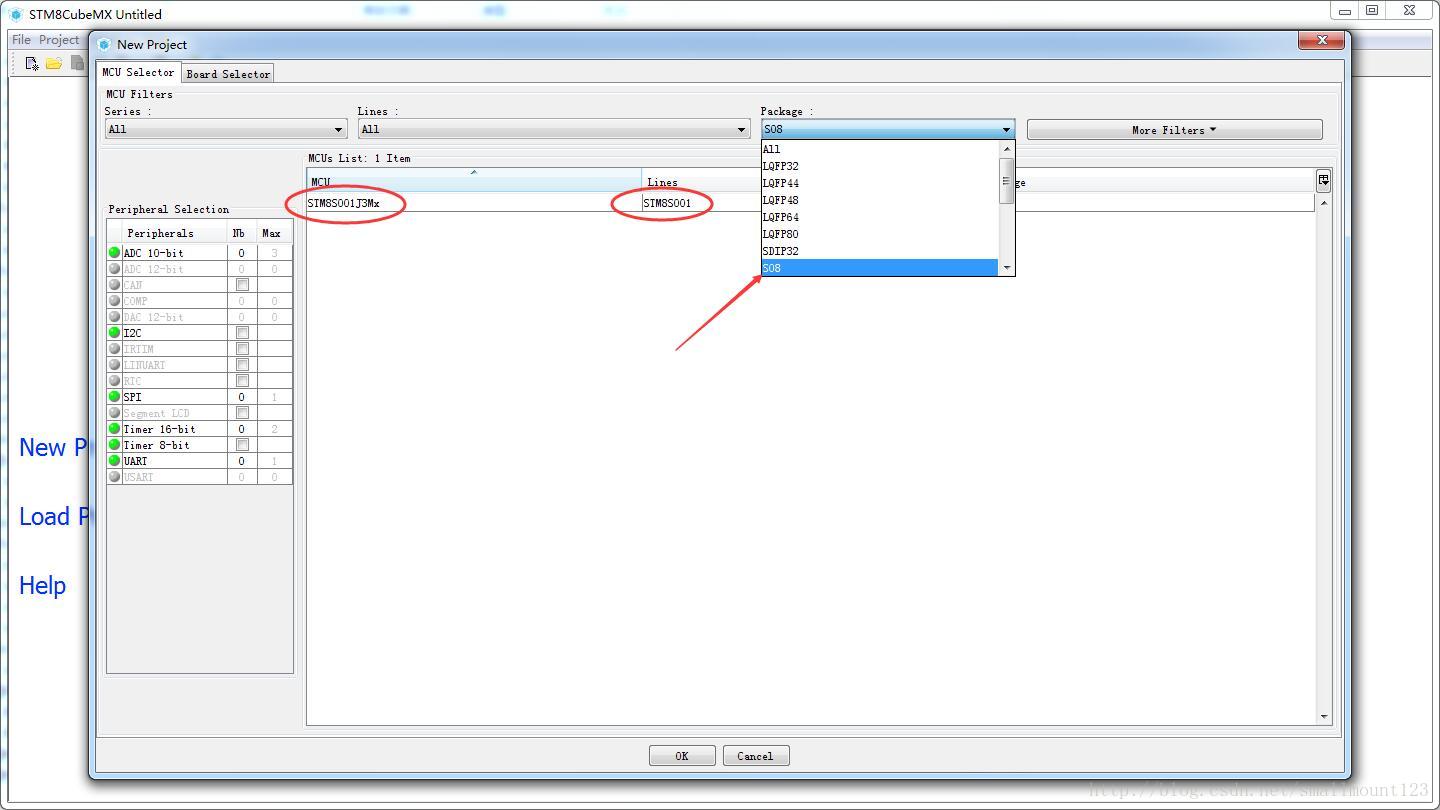This screenshot has height=810, width=1440.
Task: Click the grey status dot beside Segment LCD
Action: point(114,413)
